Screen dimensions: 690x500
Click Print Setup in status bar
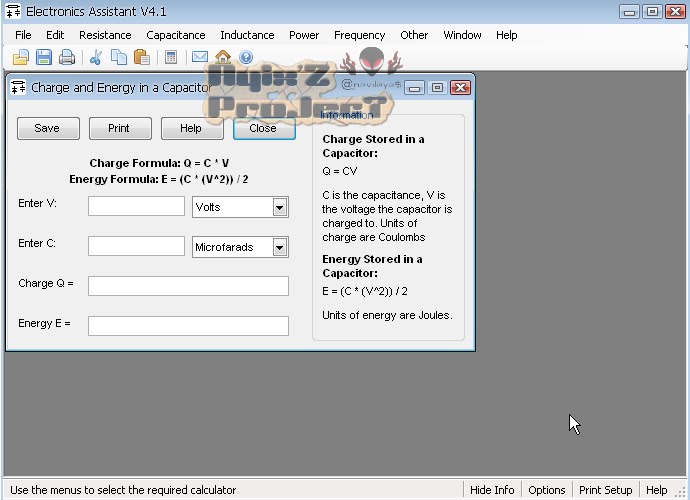606,490
